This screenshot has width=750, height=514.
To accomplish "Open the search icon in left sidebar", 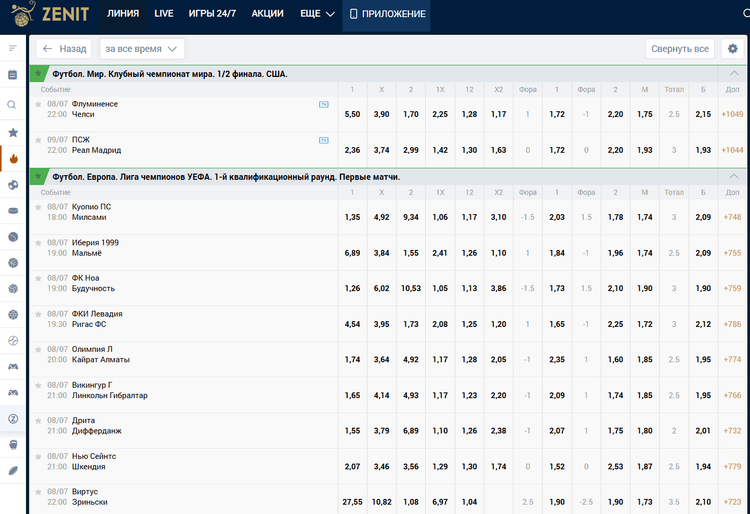I will point(12,104).
